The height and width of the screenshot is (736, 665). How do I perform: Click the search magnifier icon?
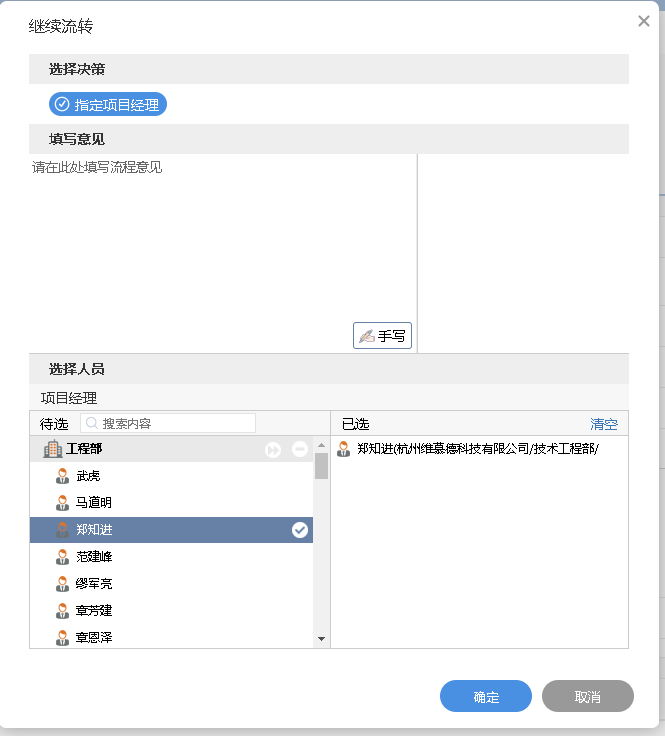(x=92, y=423)
